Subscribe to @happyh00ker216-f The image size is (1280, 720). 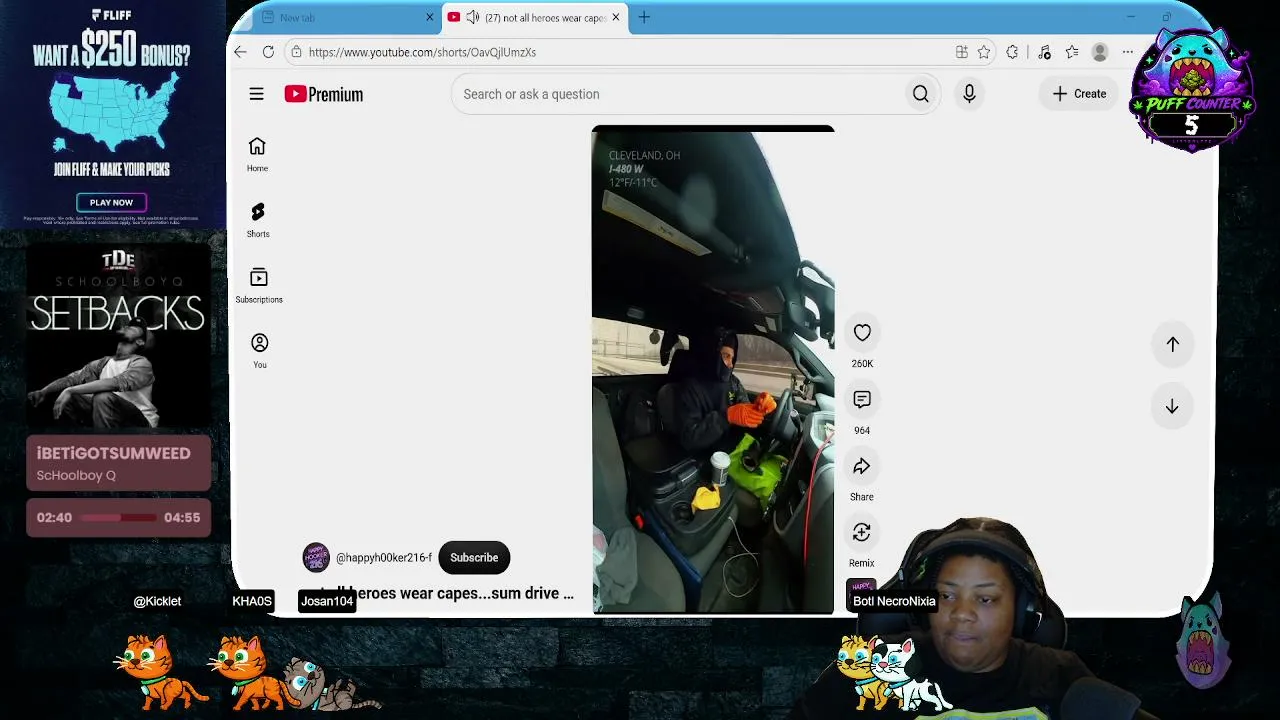click(474, 558)
